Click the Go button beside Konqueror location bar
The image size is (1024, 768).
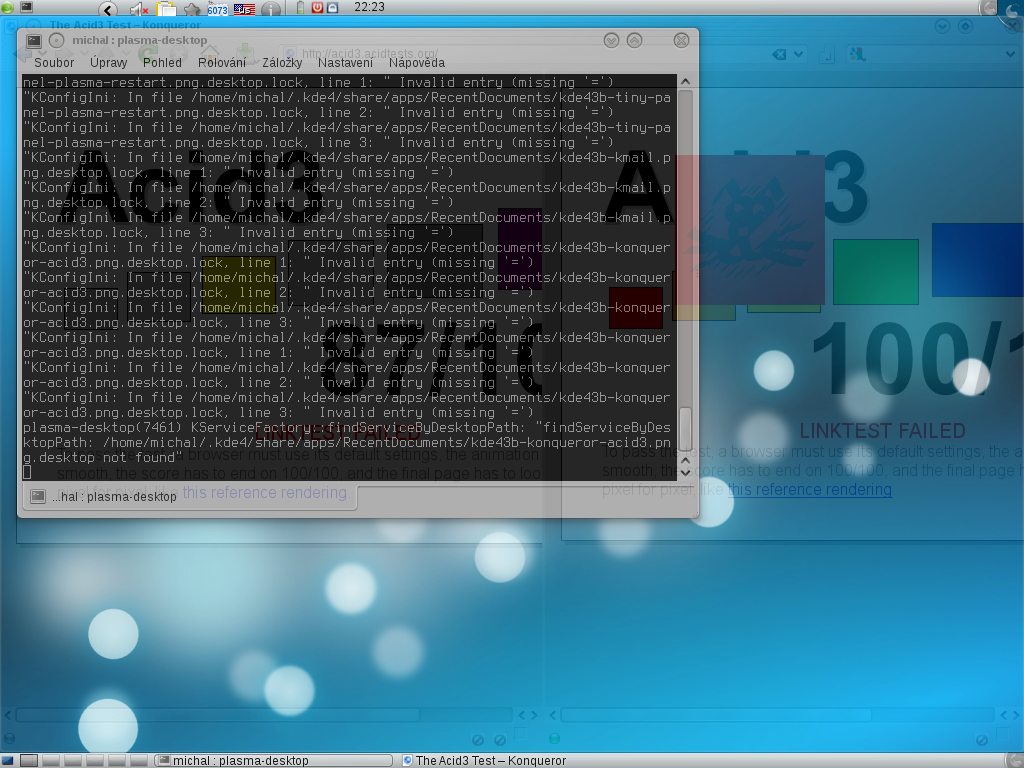(827, 55)
